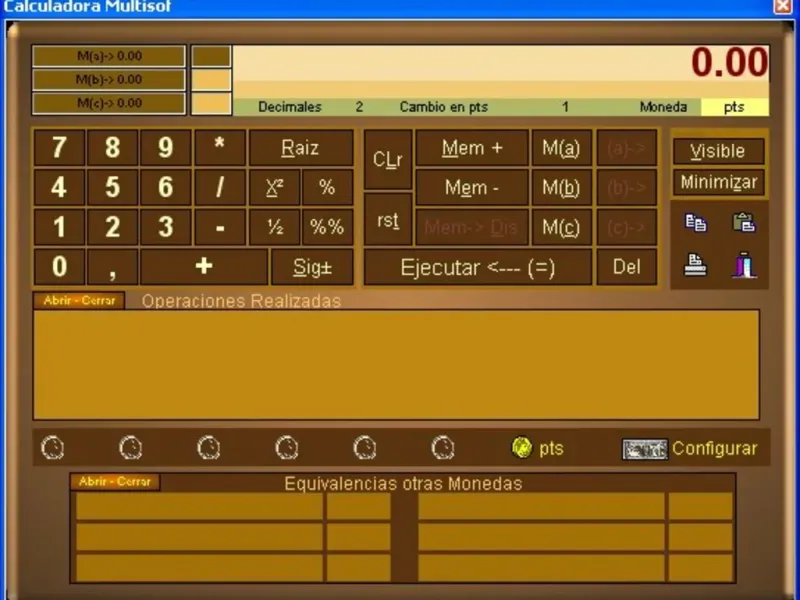Click the minus (-) key
Image resolution: width=800 pixels, height=600 pixels.
pos(220,227)
